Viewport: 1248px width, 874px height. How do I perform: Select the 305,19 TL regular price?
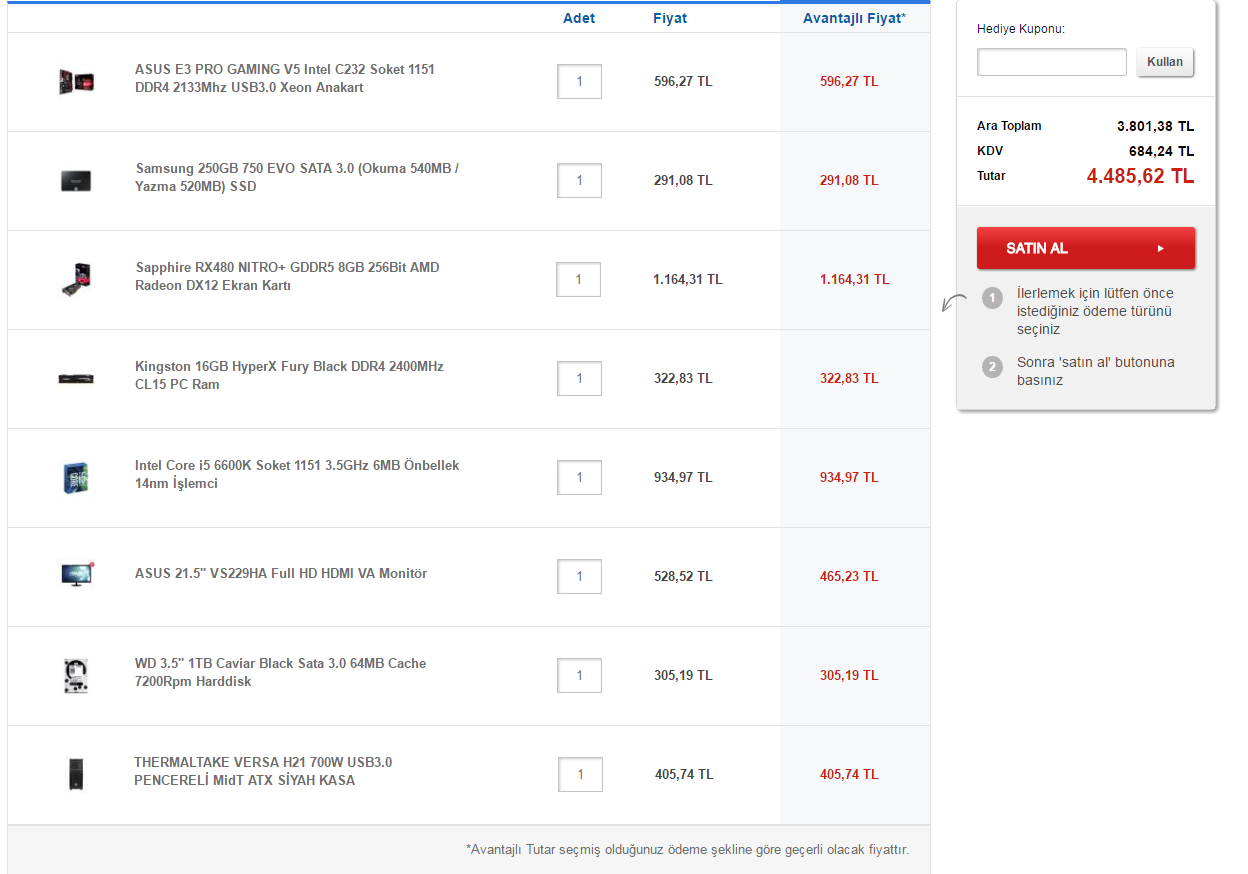pyautogui.click(x=683, y=675)
